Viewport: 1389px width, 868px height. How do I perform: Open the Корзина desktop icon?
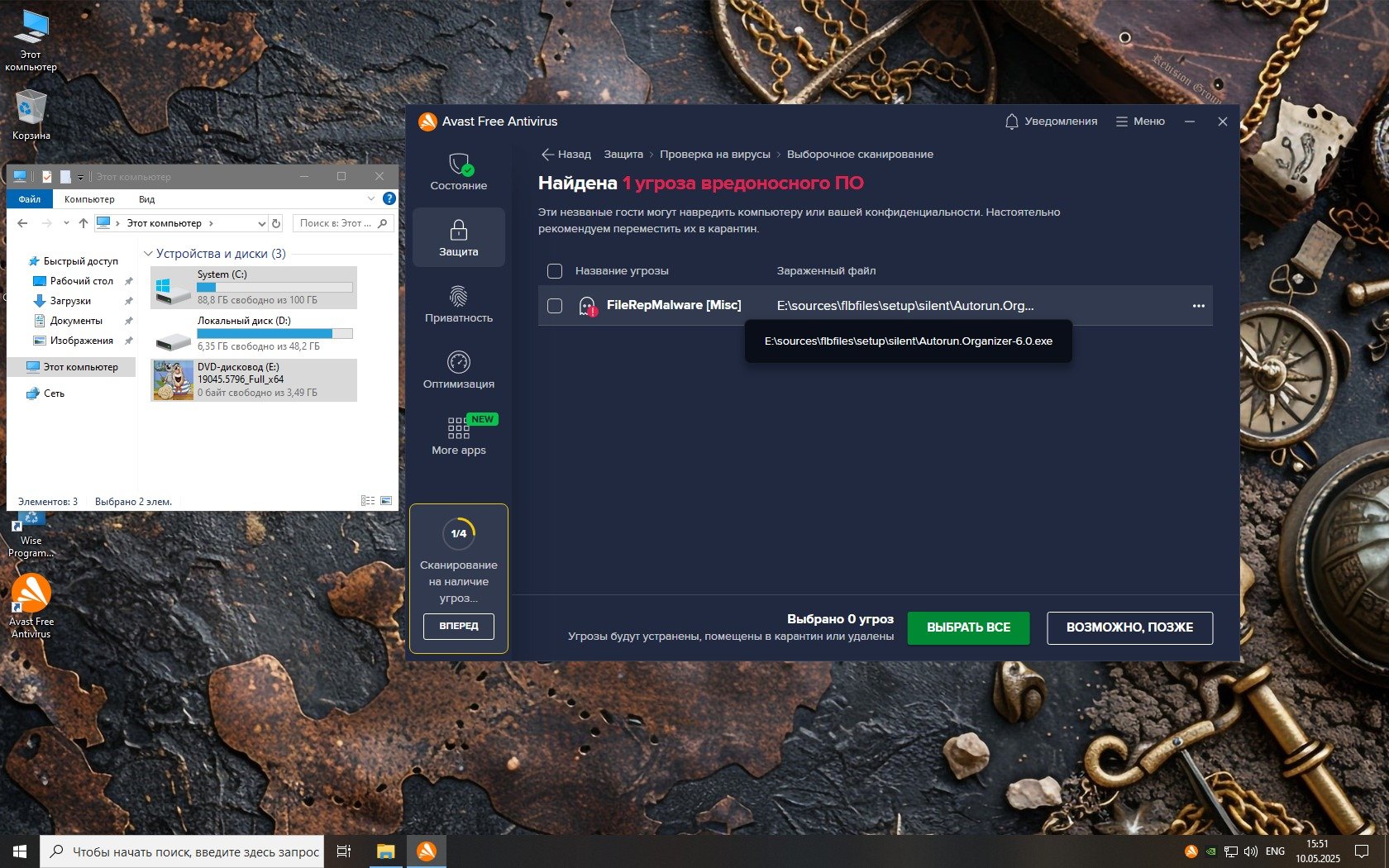pyautogui.click(x=31, y=115)
